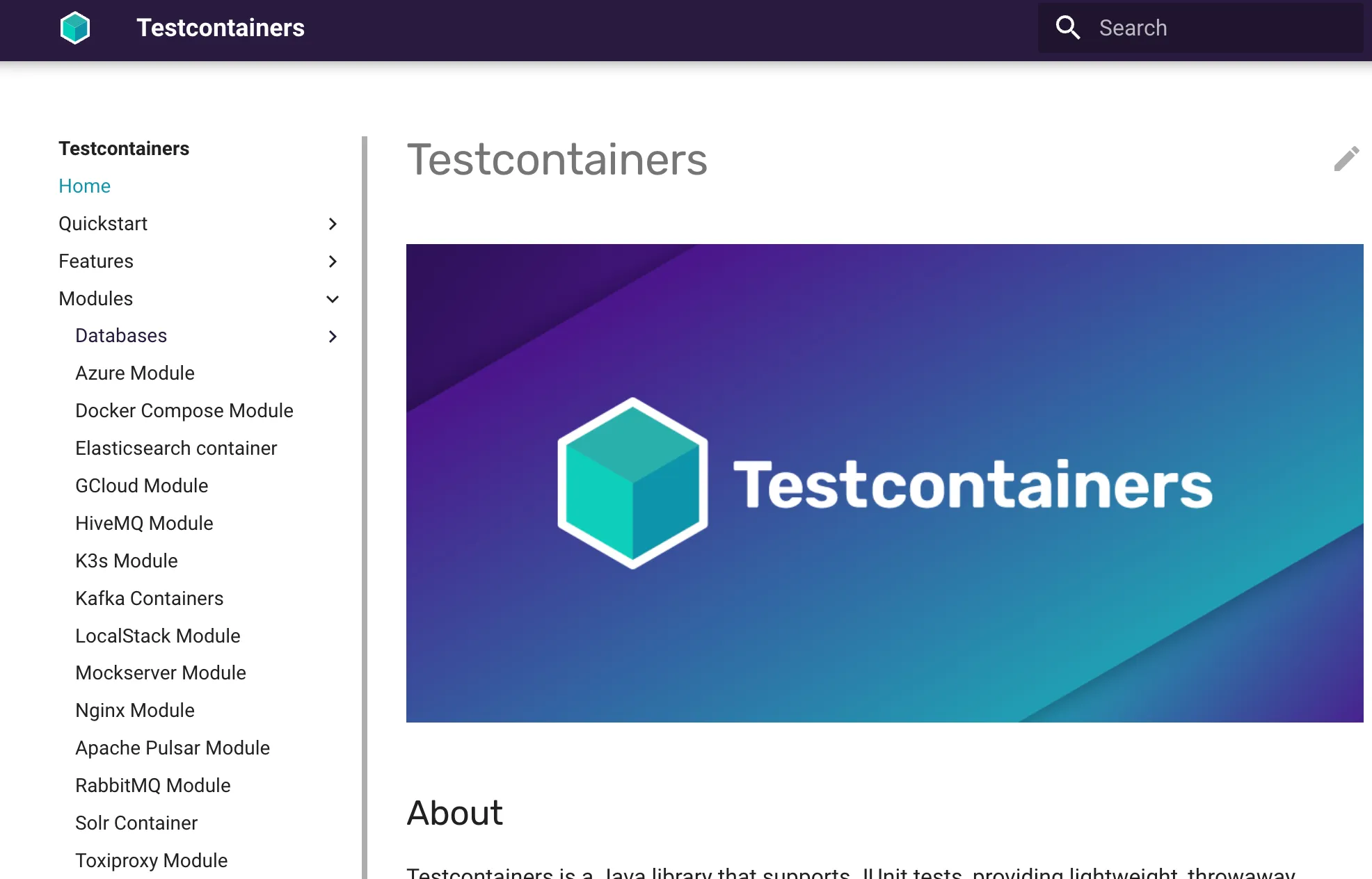The image size is (1372, 879).
Task: Navigate to Kafka Containers
Action: click(x=149, y=599)
